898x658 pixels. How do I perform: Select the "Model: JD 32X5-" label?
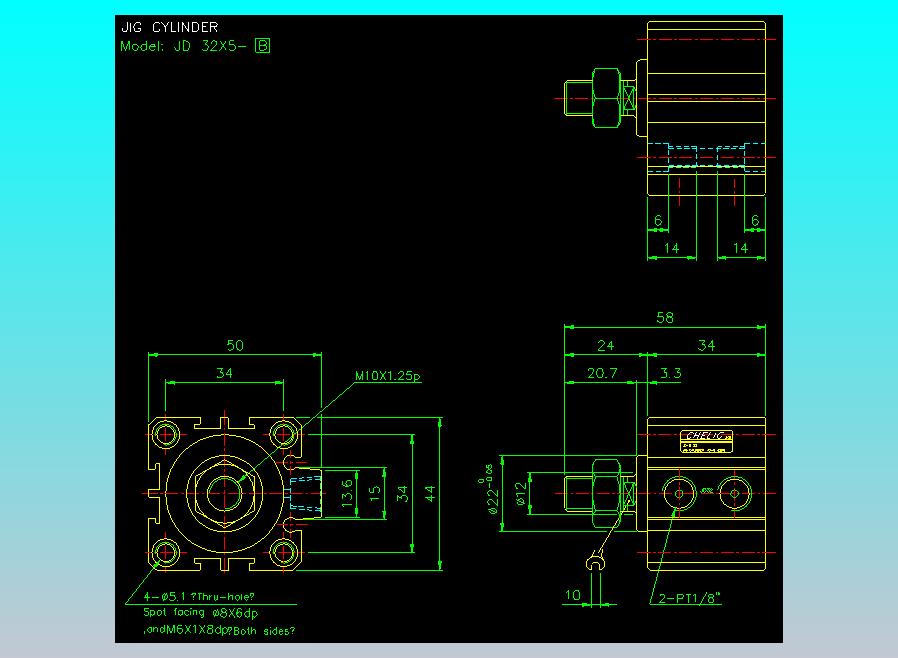(x=183, y=46)
